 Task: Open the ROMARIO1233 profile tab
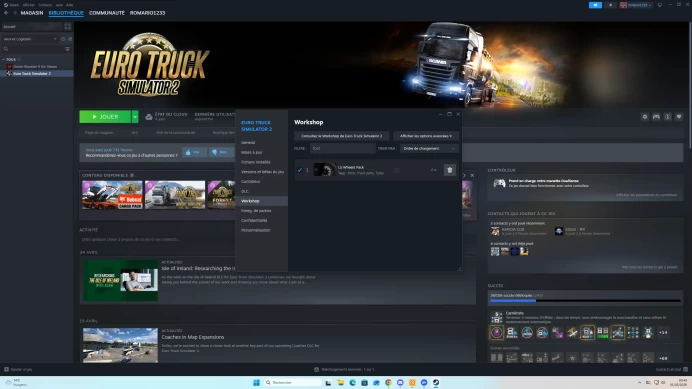(x=147, y=13)
